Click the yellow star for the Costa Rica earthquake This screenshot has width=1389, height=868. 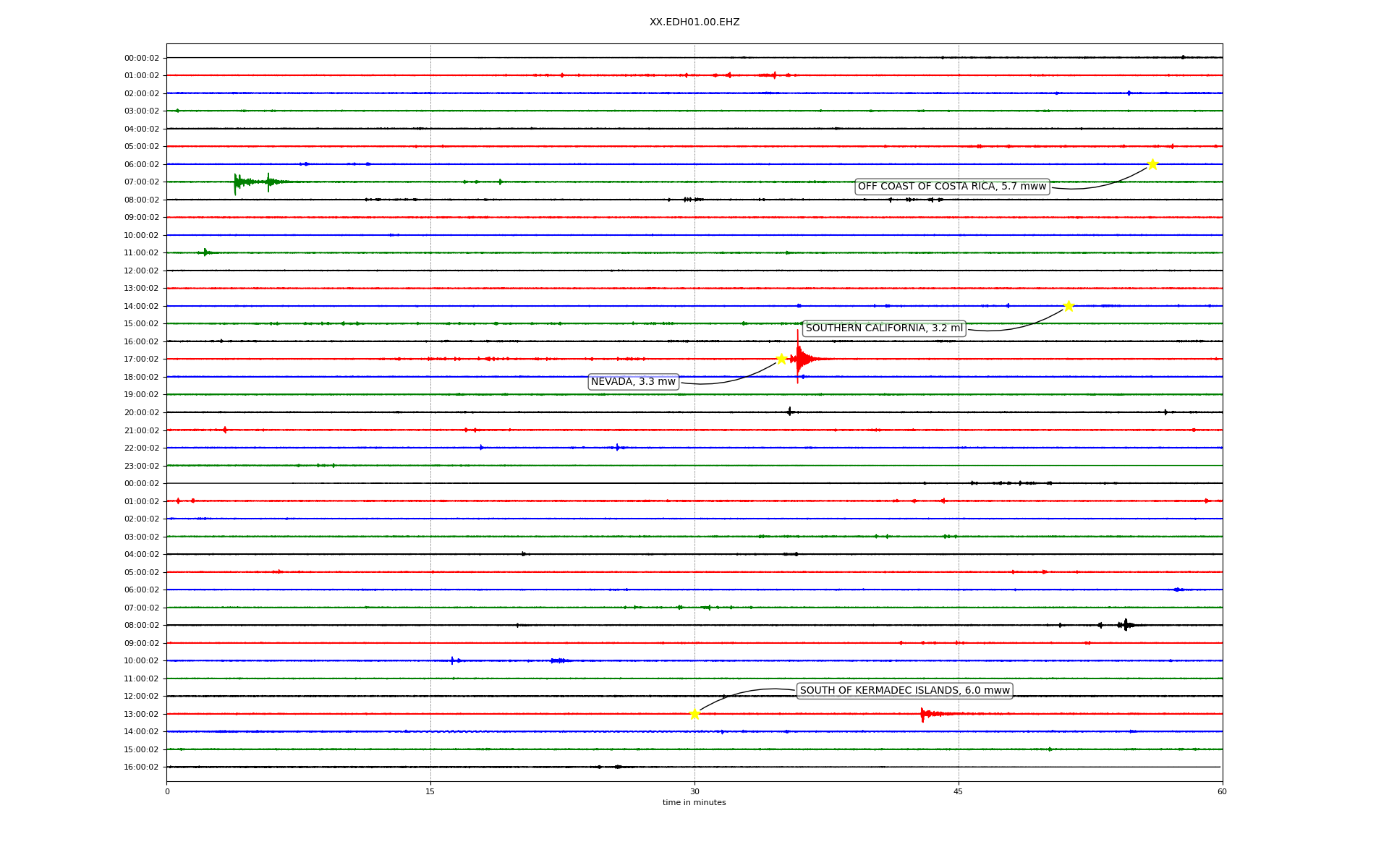(x=1152, y=164)
